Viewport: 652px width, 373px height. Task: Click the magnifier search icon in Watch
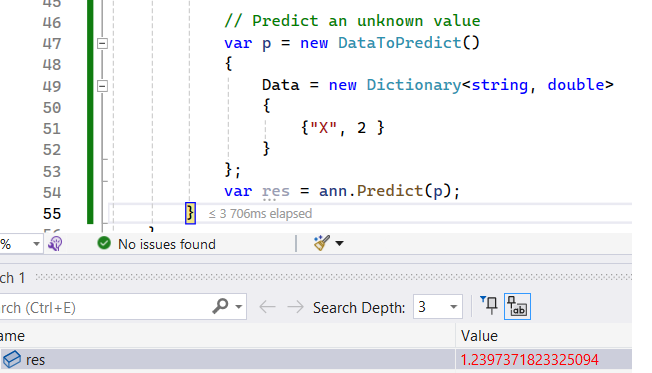(220, 306)
